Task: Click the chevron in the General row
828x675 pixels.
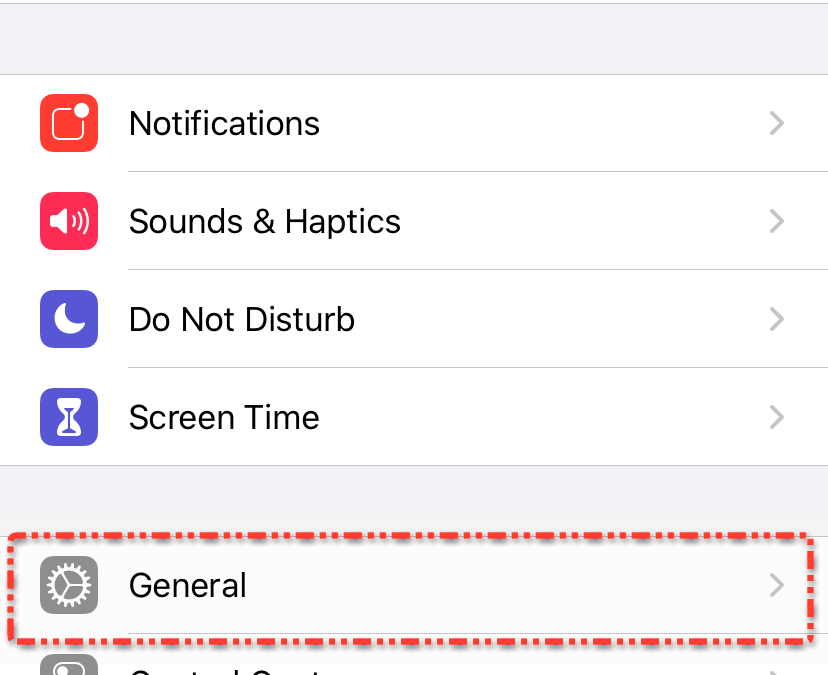Action: pyautogui.click(x=776, y=585)
